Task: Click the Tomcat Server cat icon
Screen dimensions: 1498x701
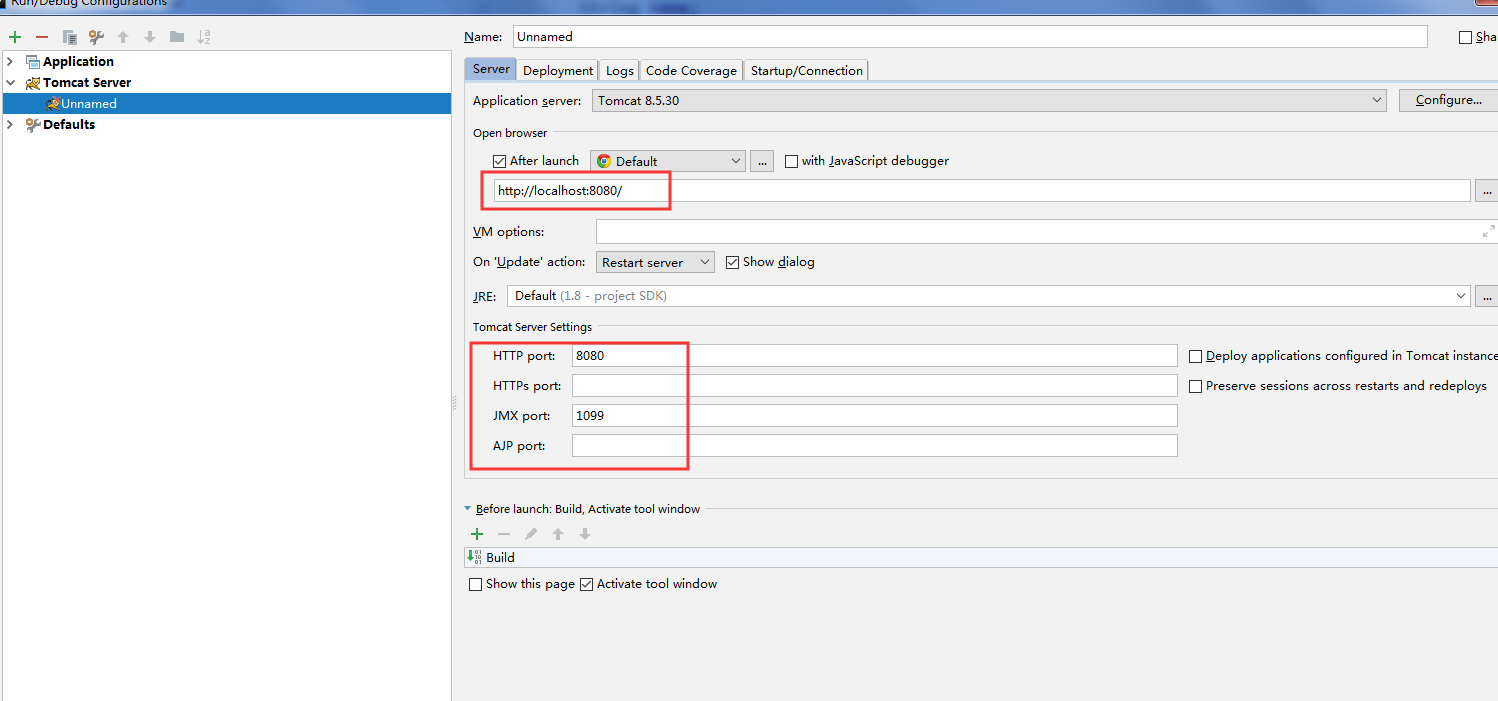Action: pyautogui.click(x=33, y=83)
